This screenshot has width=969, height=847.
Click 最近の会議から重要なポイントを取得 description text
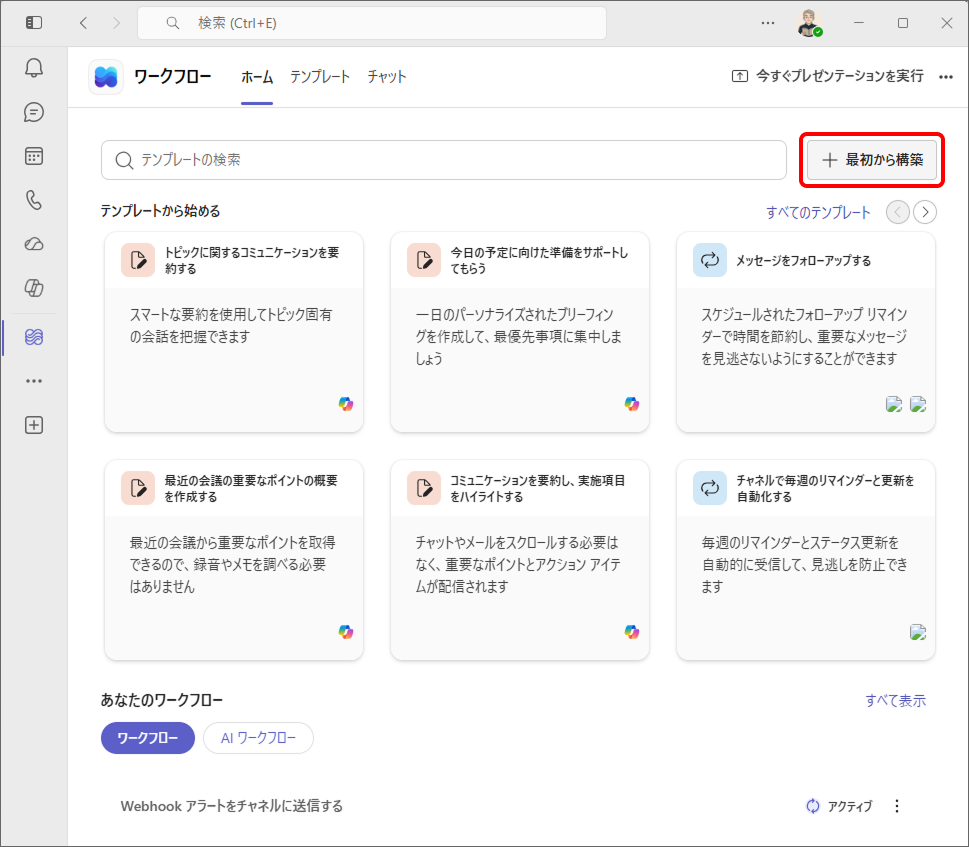232,564
